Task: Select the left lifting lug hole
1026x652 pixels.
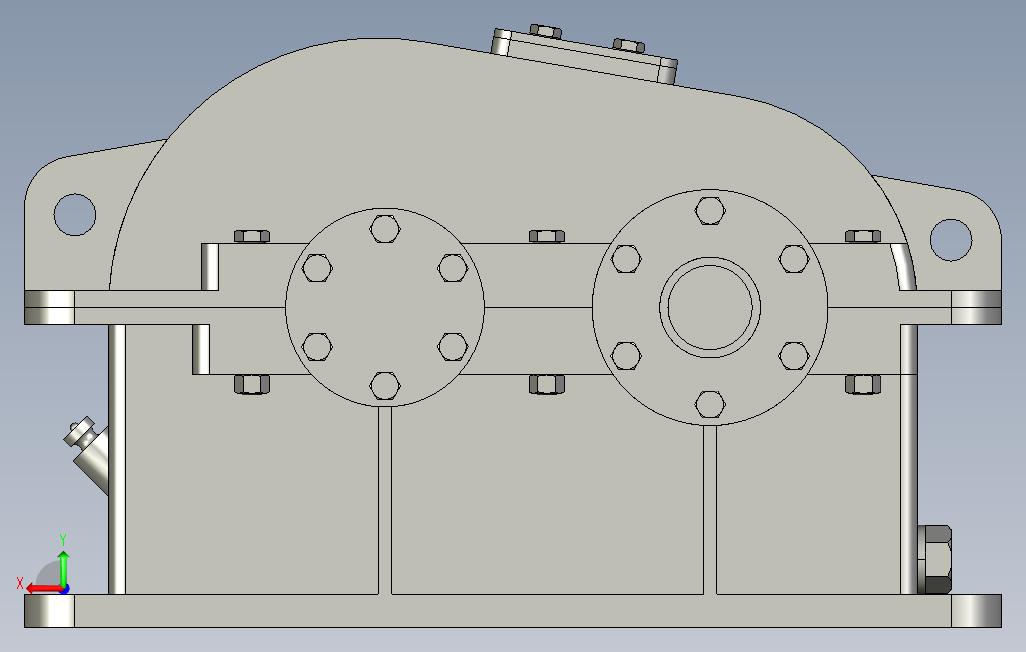Action: 75,214
